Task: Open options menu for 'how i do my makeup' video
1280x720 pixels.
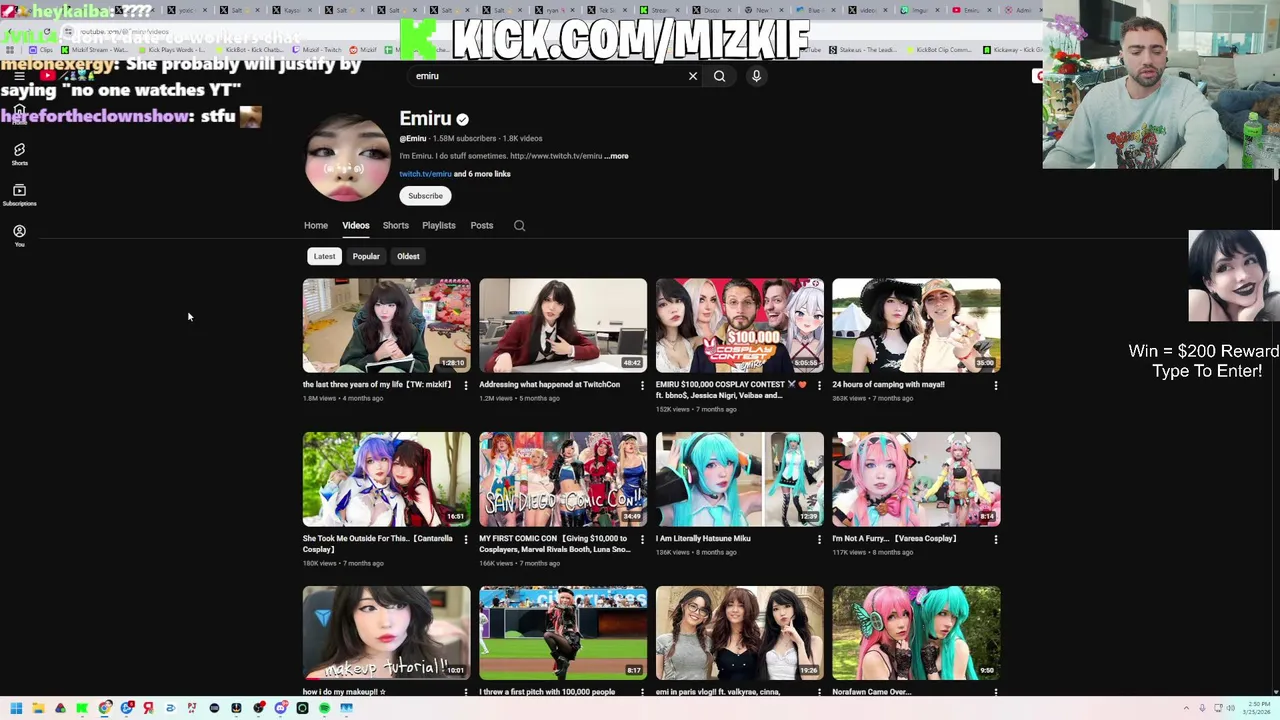Action: [x=466, y=692]
